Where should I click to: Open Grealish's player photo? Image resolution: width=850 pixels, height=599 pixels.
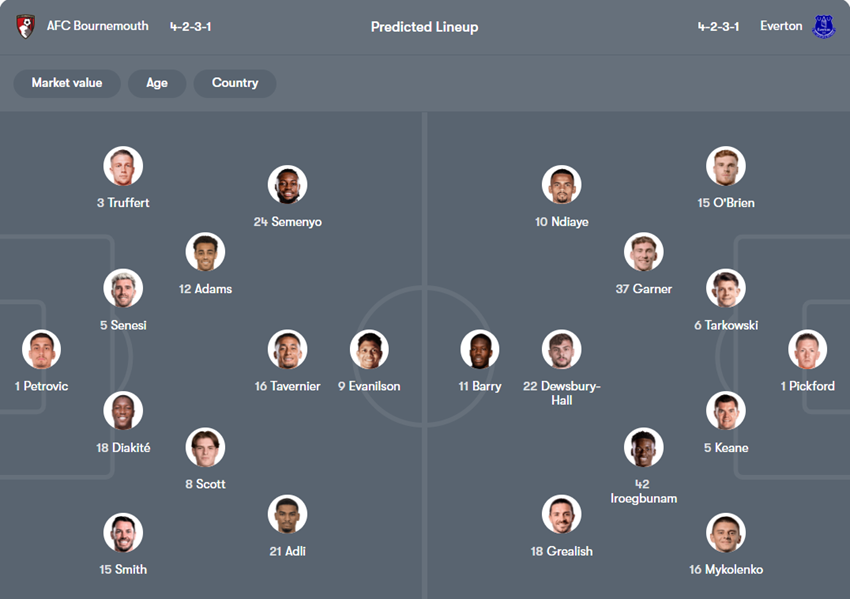(x=562, y=515)
